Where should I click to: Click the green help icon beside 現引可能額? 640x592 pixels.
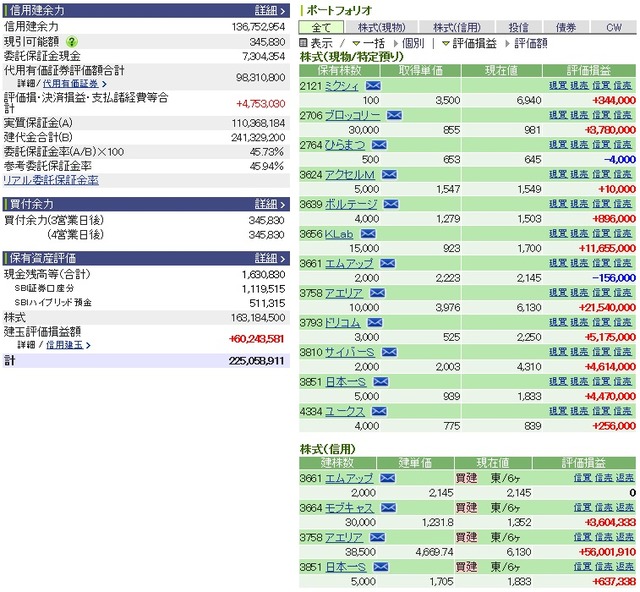[x=72, y=42]
